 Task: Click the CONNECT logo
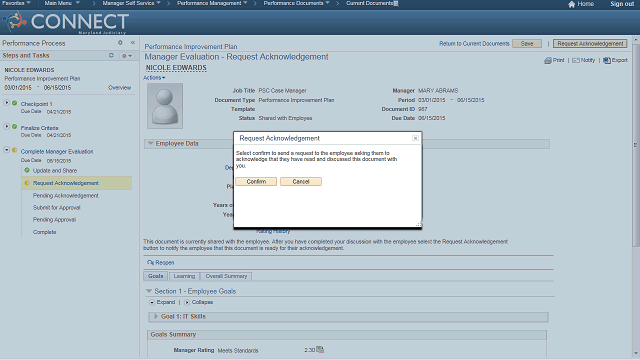pyautogui.click(x=66, y=22)
